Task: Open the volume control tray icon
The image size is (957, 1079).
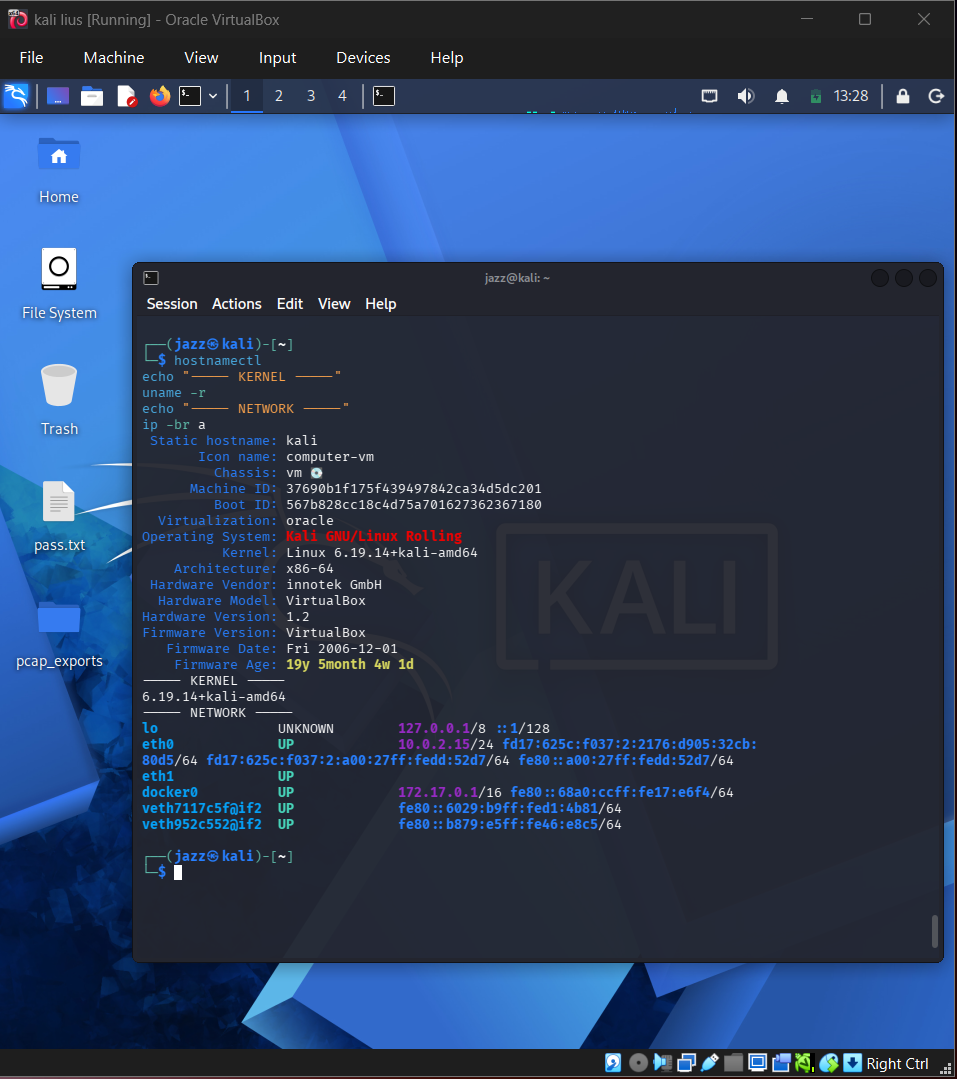Action: [x=746, y=96]
